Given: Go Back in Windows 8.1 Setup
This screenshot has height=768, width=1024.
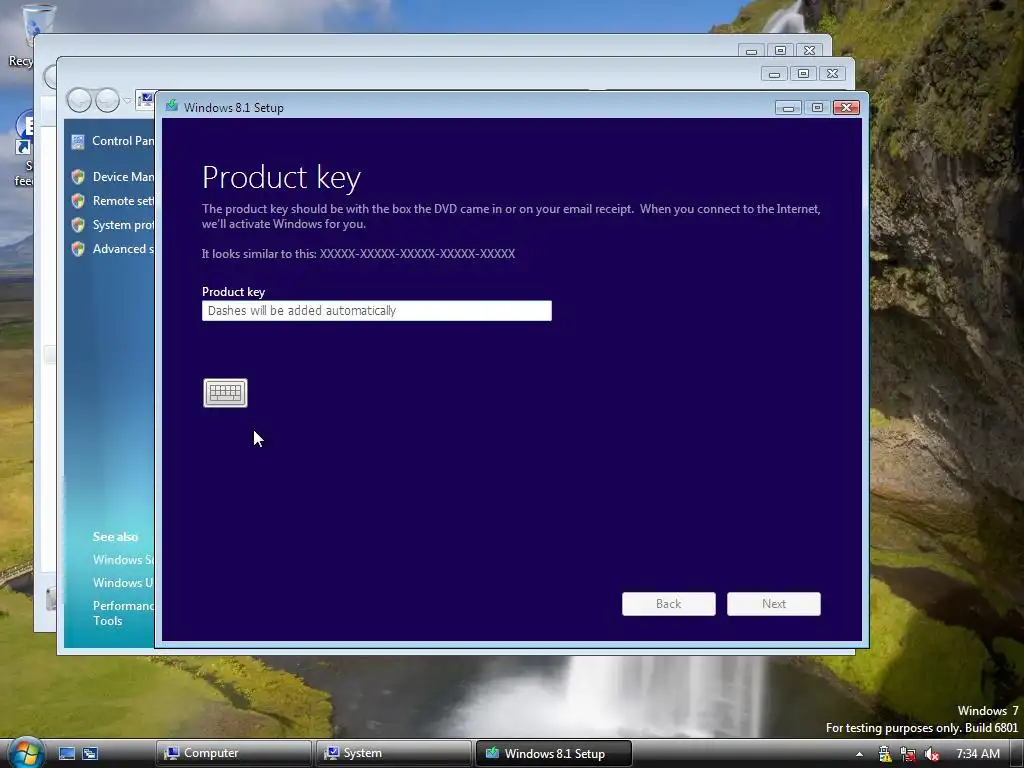Looking at the screenshot, I should pyautogui.click(x=669, y=604).
